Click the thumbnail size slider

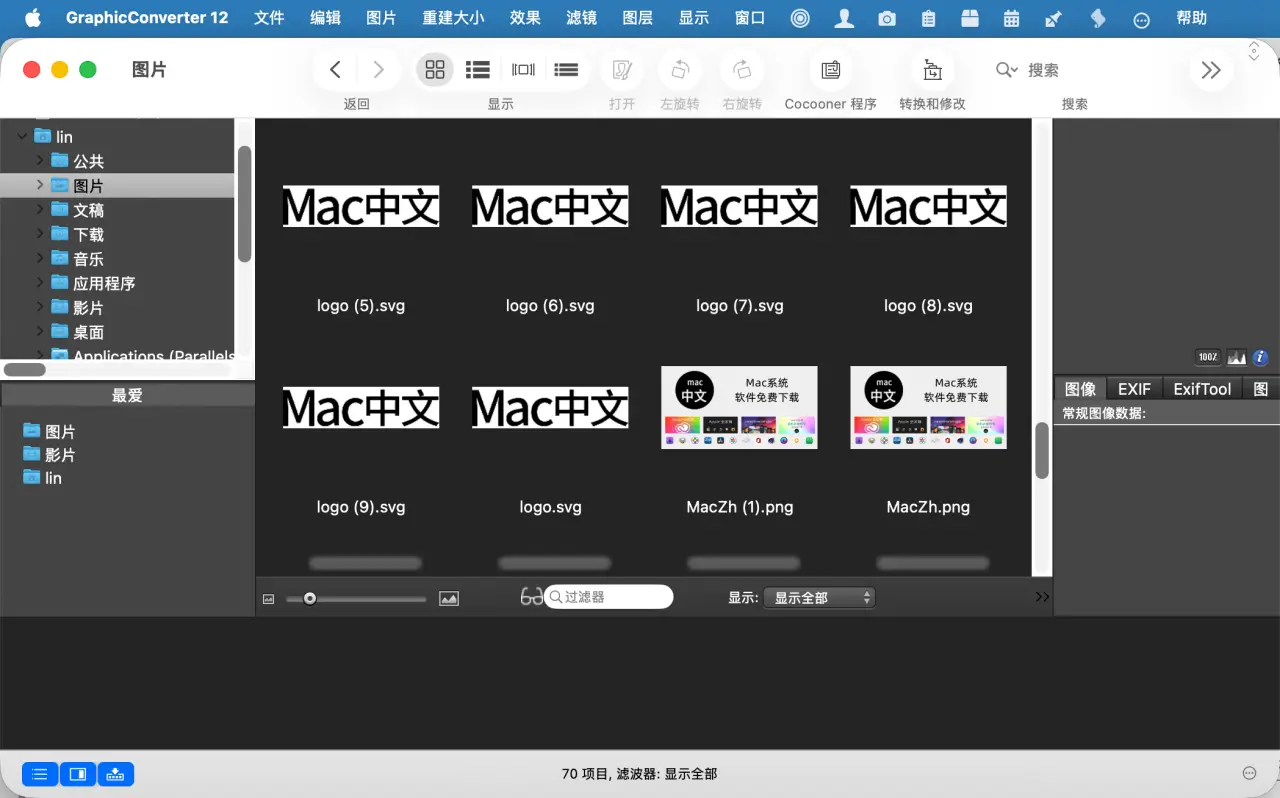pos(356,599)
